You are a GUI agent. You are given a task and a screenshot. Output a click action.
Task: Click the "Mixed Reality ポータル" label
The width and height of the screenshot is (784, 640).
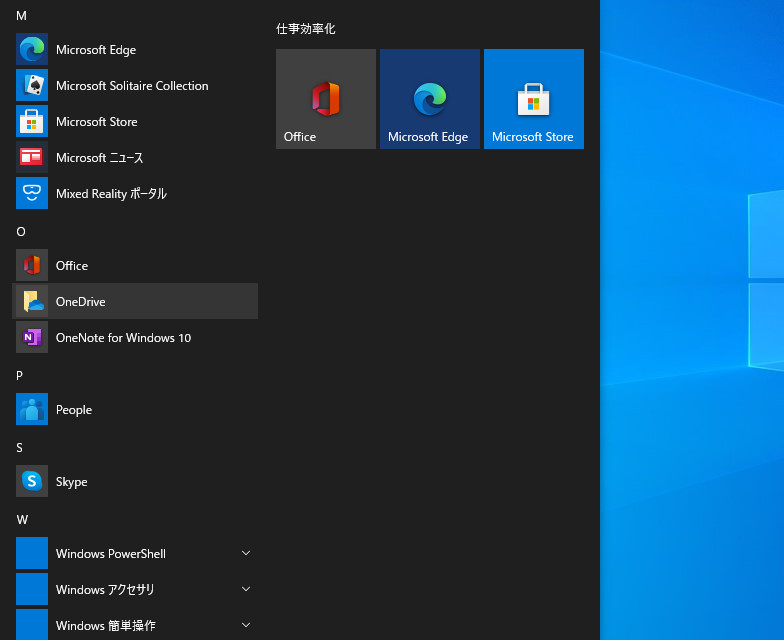click(112, 194)
